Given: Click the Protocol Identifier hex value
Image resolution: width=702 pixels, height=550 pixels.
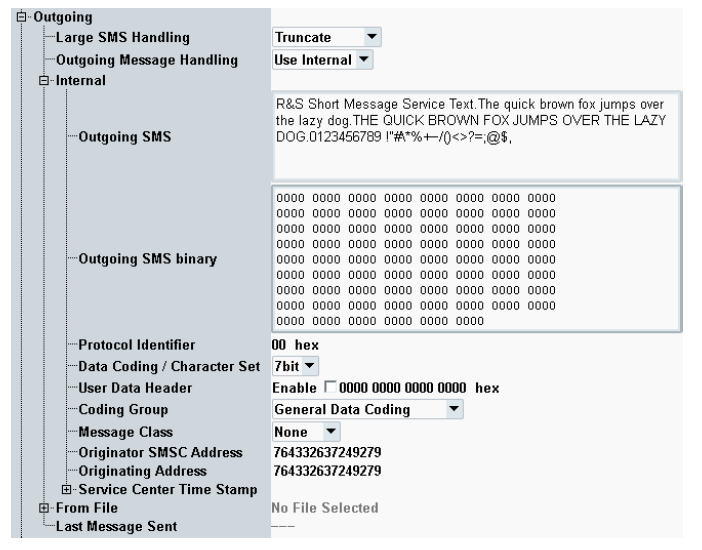Looking at the screenshot, I should (296, 346).
